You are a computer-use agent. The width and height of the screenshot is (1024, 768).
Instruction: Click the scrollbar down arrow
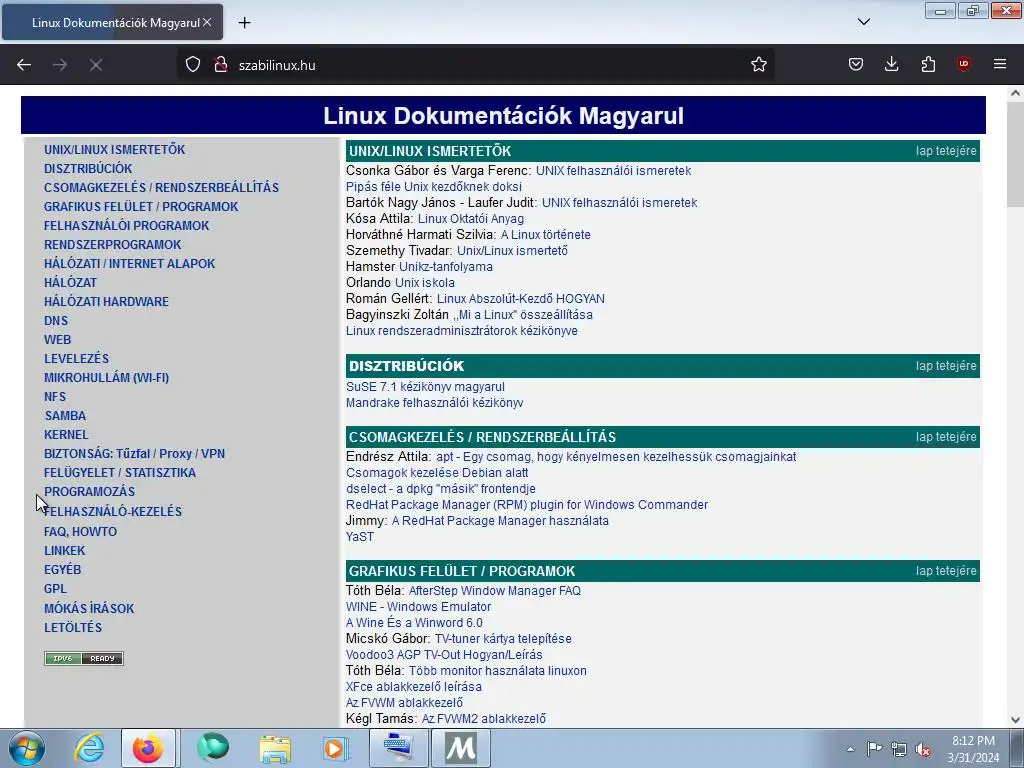coord(1015,720)
